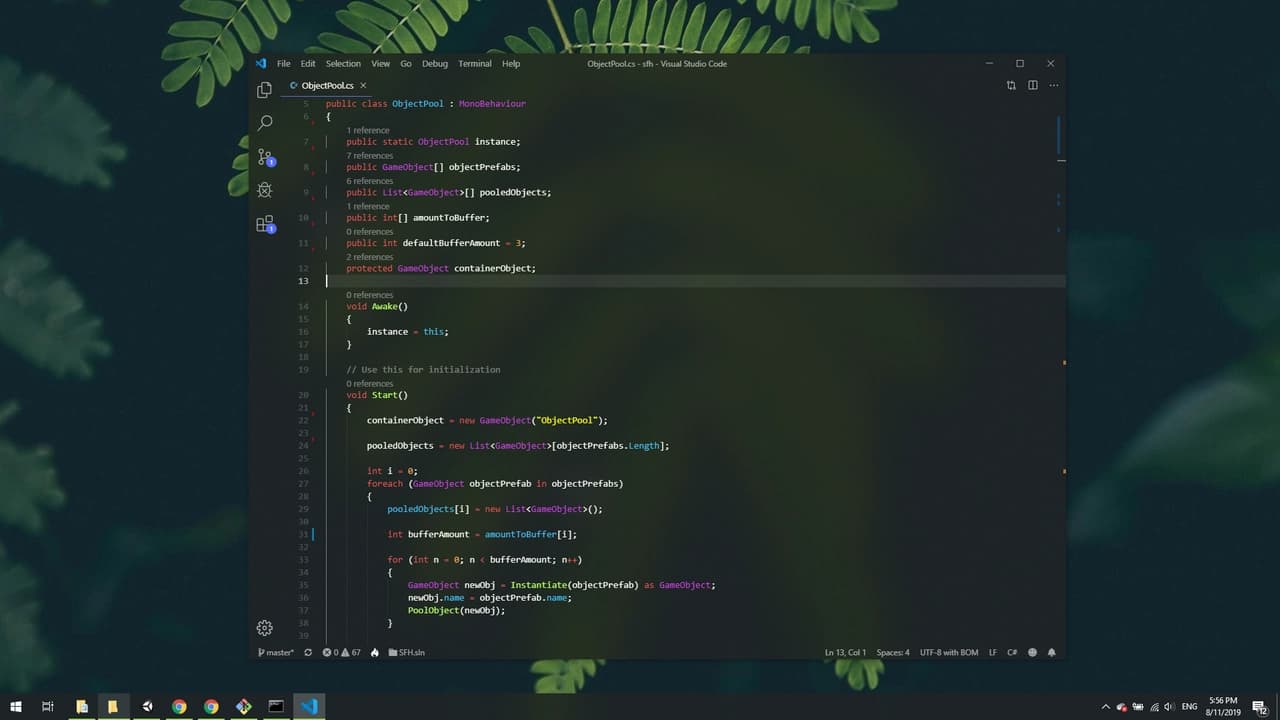Open the Search view in activity bar
The image size is (1280, 720).
pyautogui.click(x=264, y=123)
